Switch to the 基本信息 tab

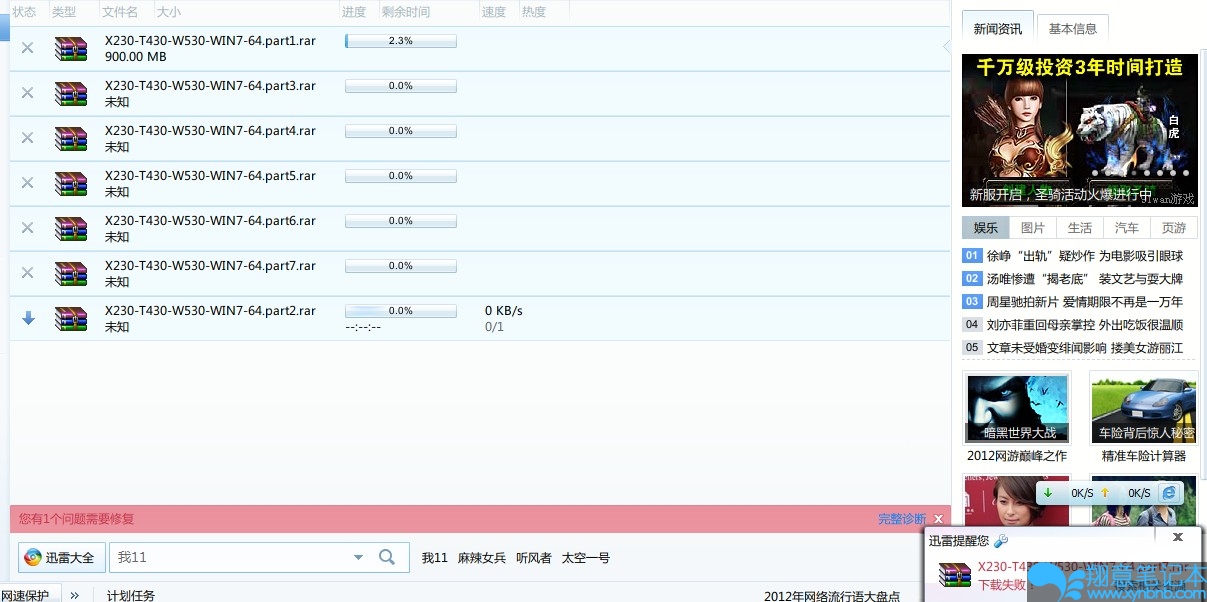click(x=1073, y=29)
